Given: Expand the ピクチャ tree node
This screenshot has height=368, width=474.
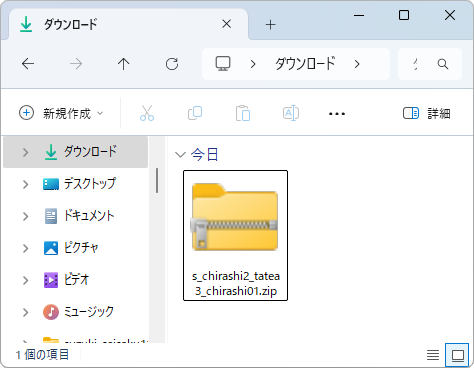Looking at the screenshot, I should pyautogui.click(x=25, y=248).
